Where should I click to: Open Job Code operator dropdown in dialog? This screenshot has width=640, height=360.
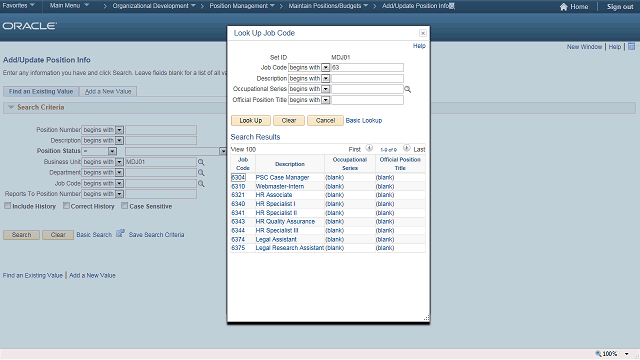tap(325, 68)
